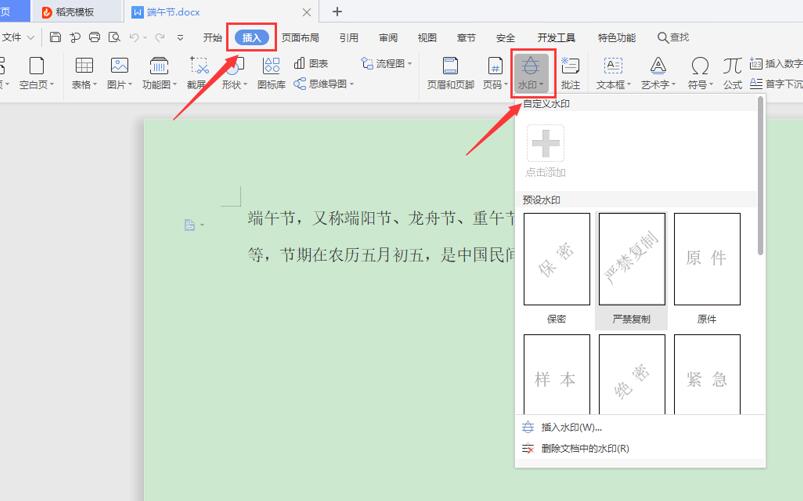Open Page number (页码) tool

[495, 73]
